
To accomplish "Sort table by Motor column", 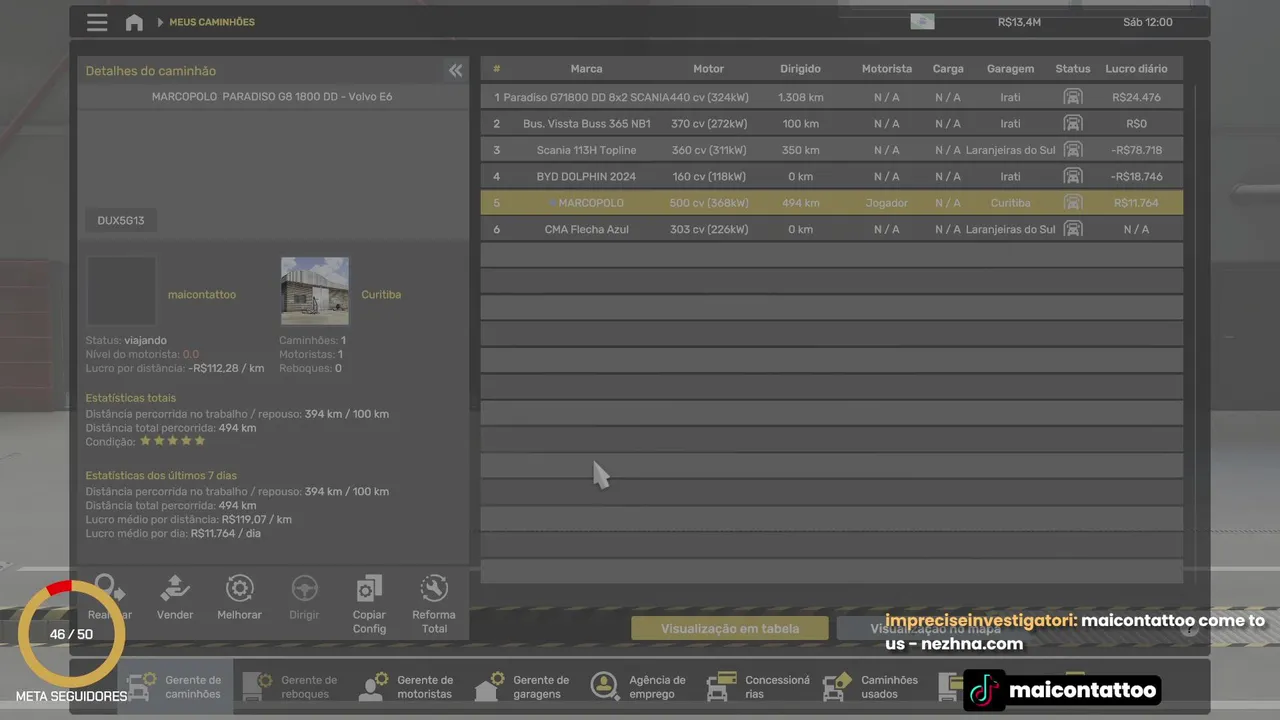I will point(708,69).
